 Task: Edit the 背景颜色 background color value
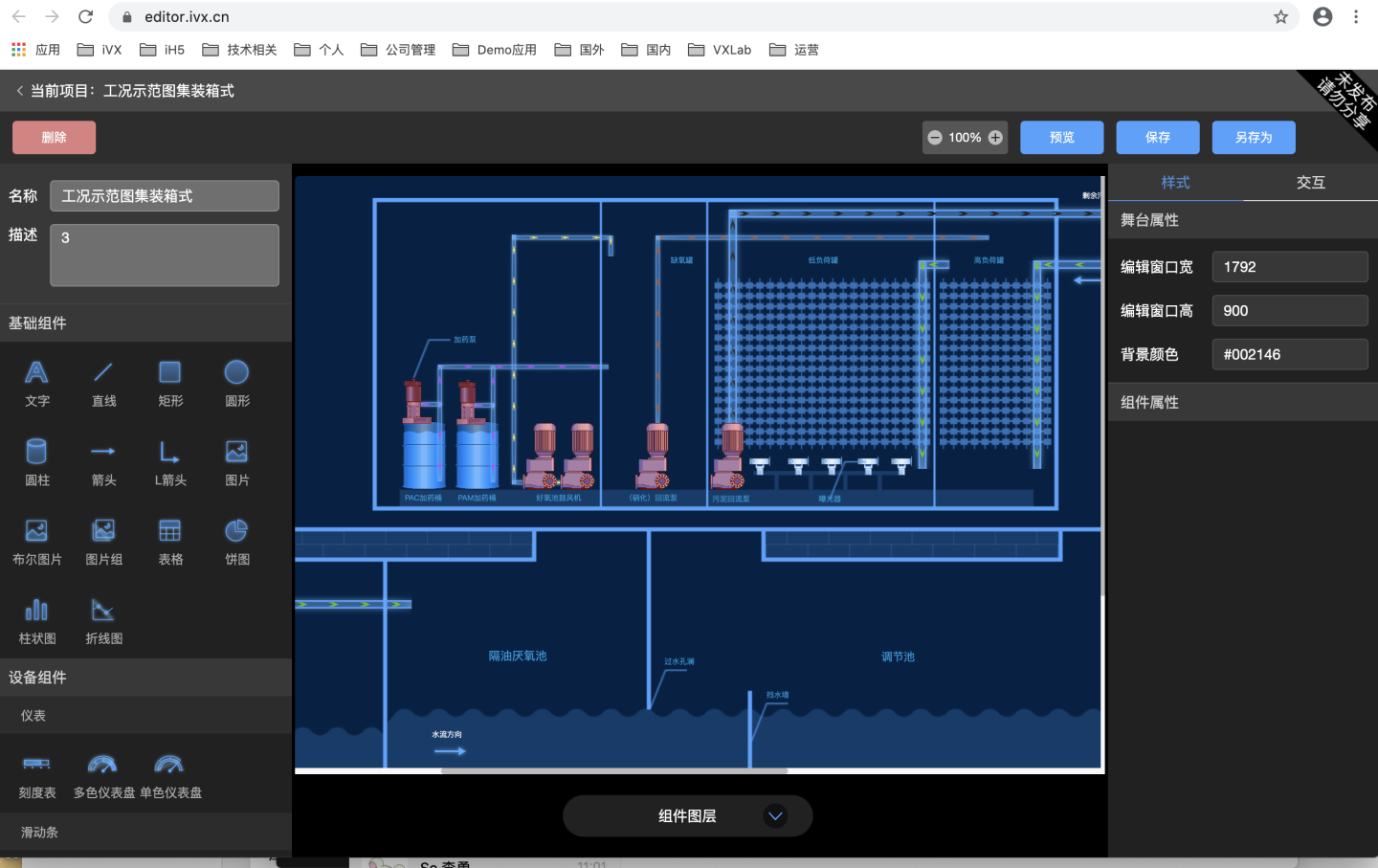coord(1290,354)
